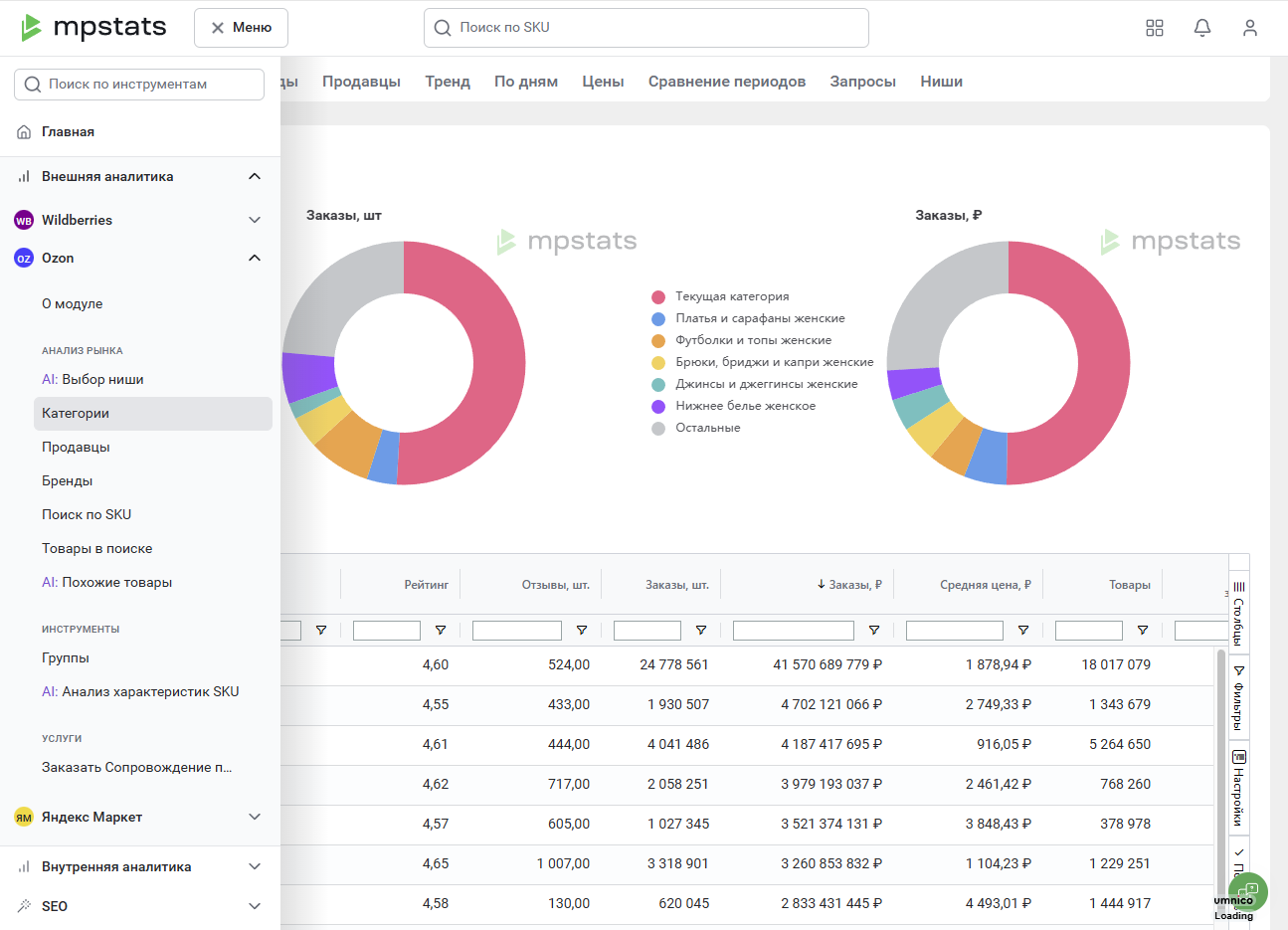
Task: Switch to the Цены tab
Action: coord(603,82)
